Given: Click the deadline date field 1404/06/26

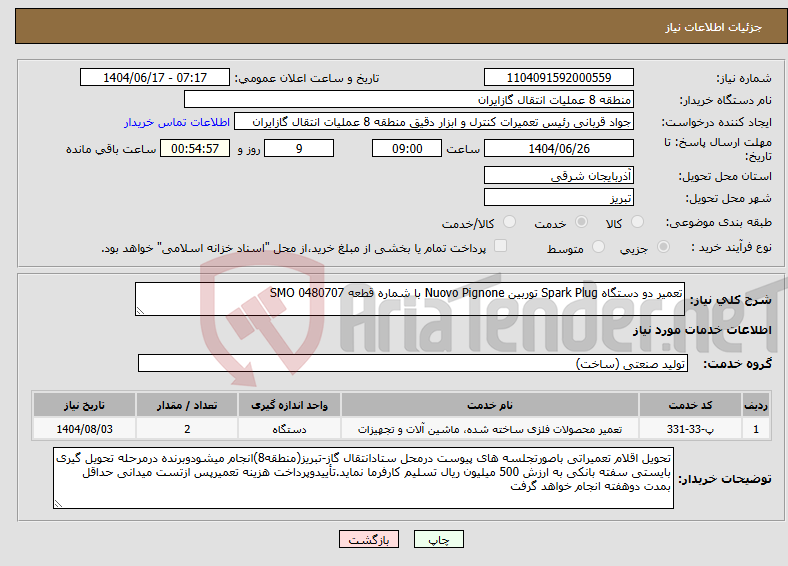Looking at the screenshot, I should click(x=558, y=148).
